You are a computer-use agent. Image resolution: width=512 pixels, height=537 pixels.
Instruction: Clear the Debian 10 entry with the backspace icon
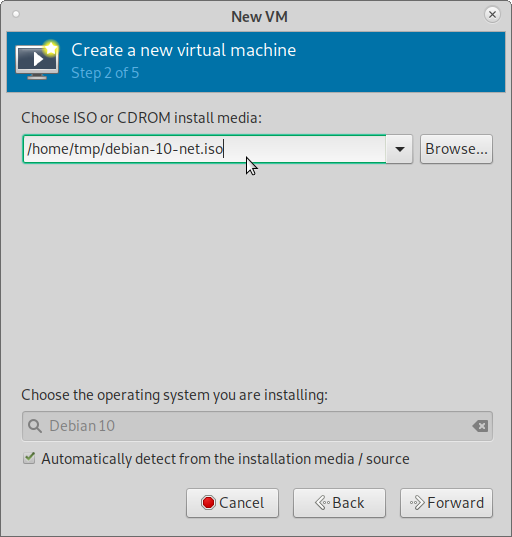coord(480,426)
